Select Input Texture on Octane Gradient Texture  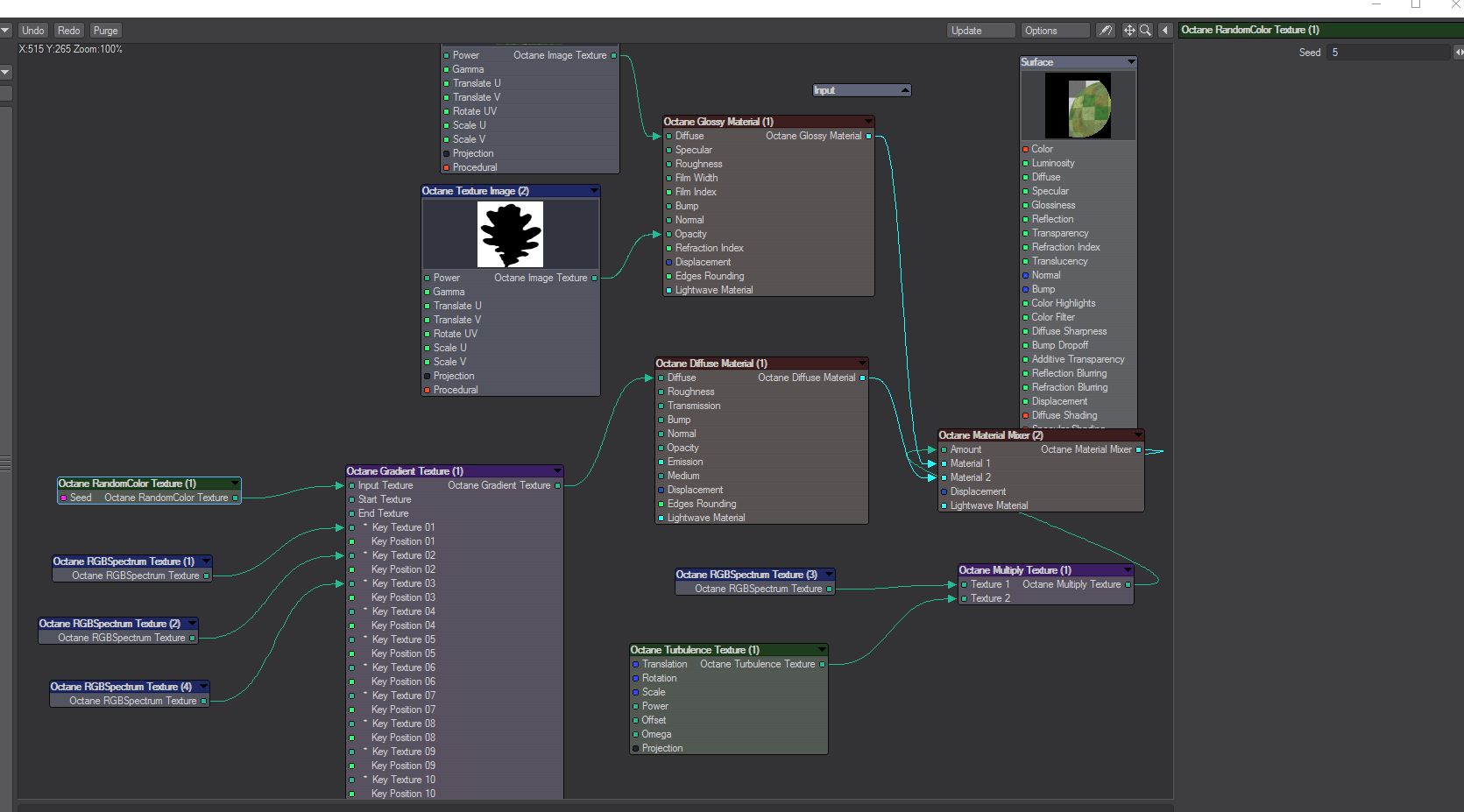385,485
